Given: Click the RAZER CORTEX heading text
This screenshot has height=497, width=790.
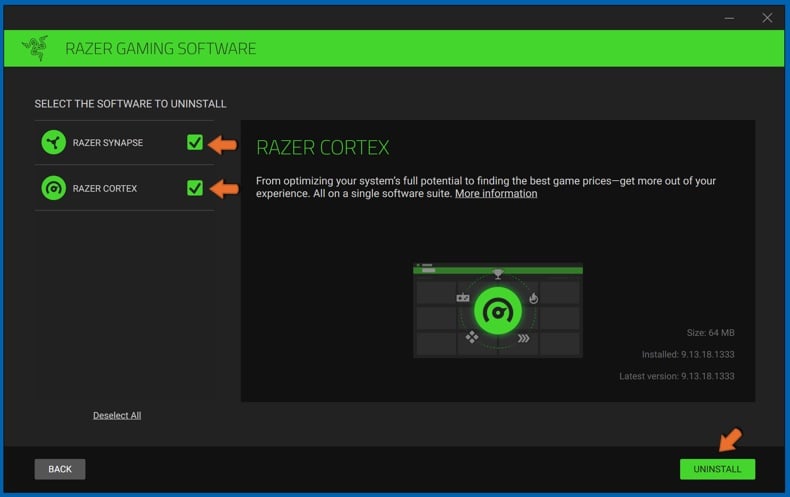Looking at the screenshot, I should 322,148.
